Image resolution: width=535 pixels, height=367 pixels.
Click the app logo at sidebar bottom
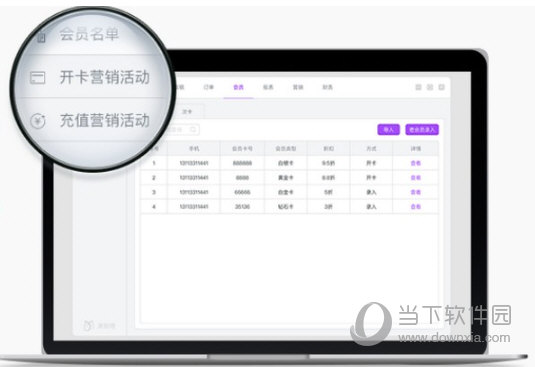tap(88, 325)
